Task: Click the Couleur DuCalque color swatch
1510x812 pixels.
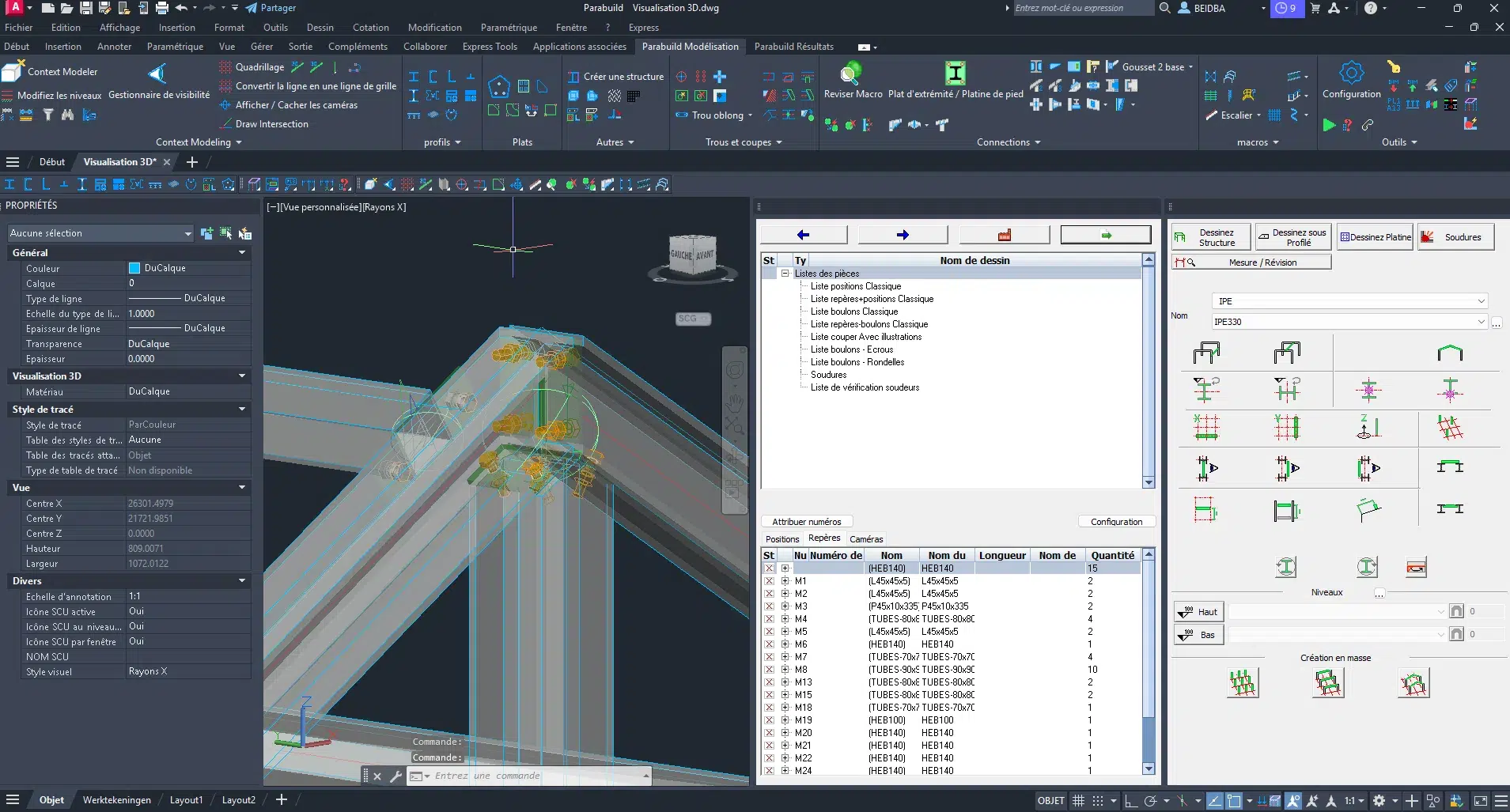Action: click(134, 268)
